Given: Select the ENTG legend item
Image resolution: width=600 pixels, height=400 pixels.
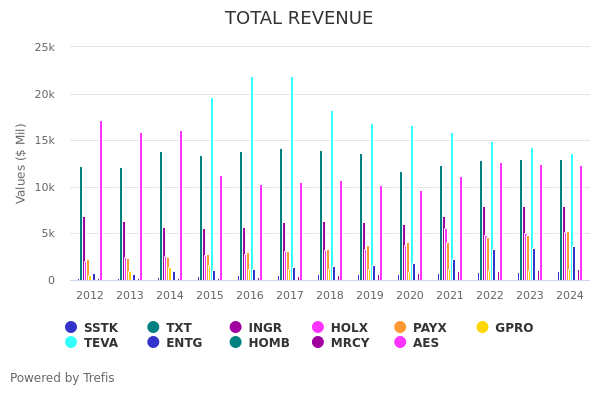Looking at the screenshot, I should point(174,343).
